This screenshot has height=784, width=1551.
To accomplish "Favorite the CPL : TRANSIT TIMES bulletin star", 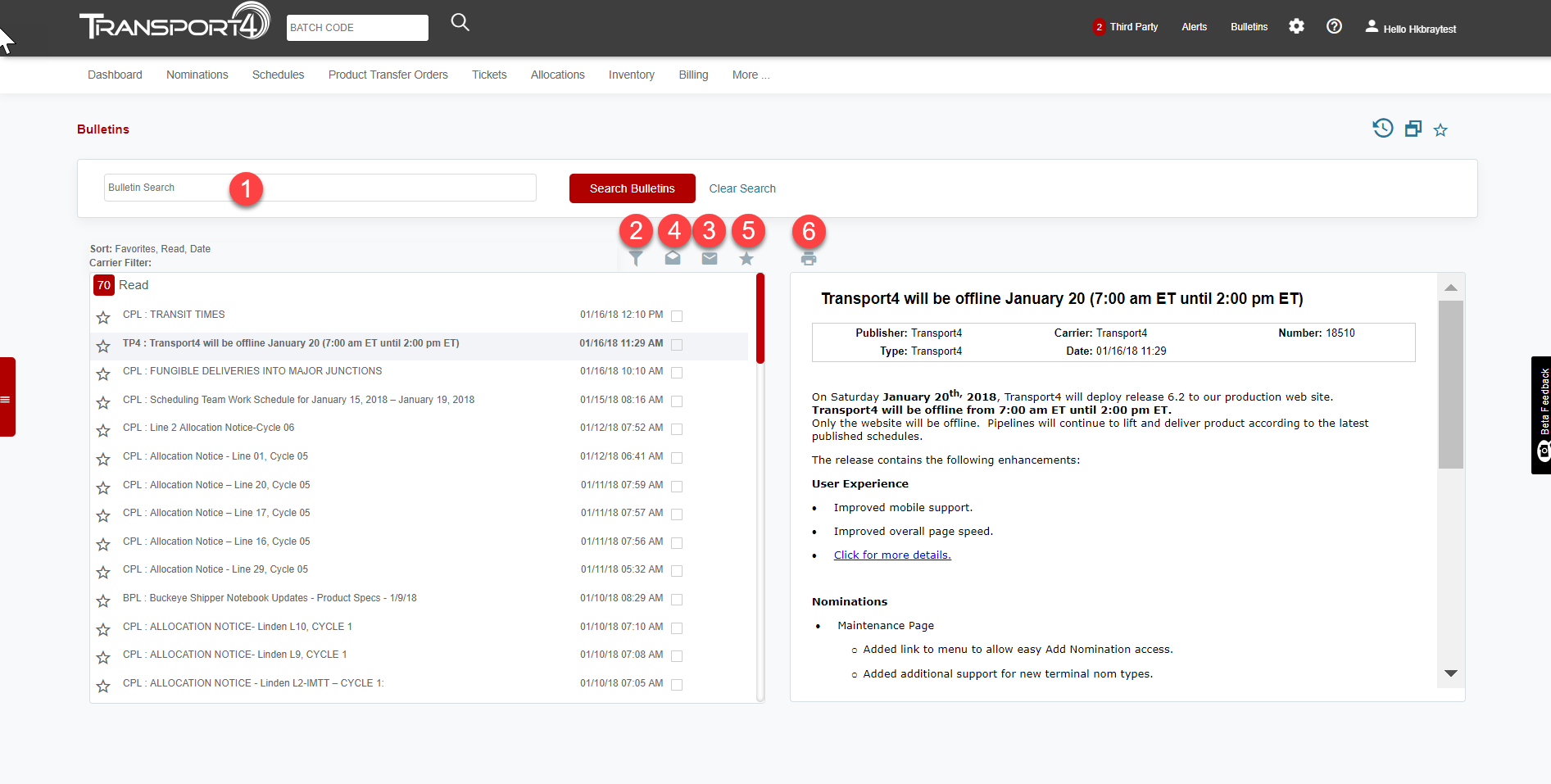I will click(x=103, y=317).
